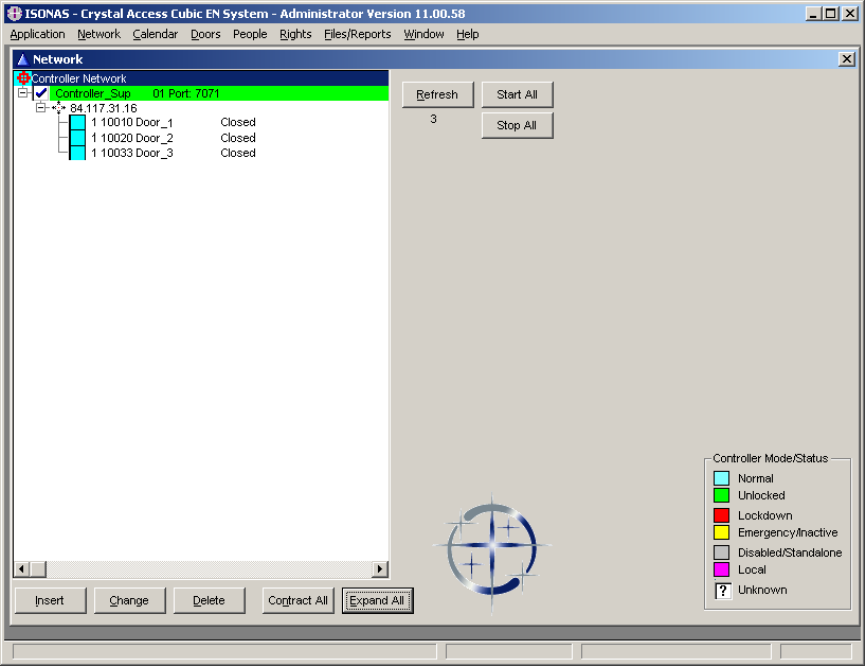Screen dimensions: 865x666
Task: Click the tree scrollbar right arrow
Action: [380, 569]
